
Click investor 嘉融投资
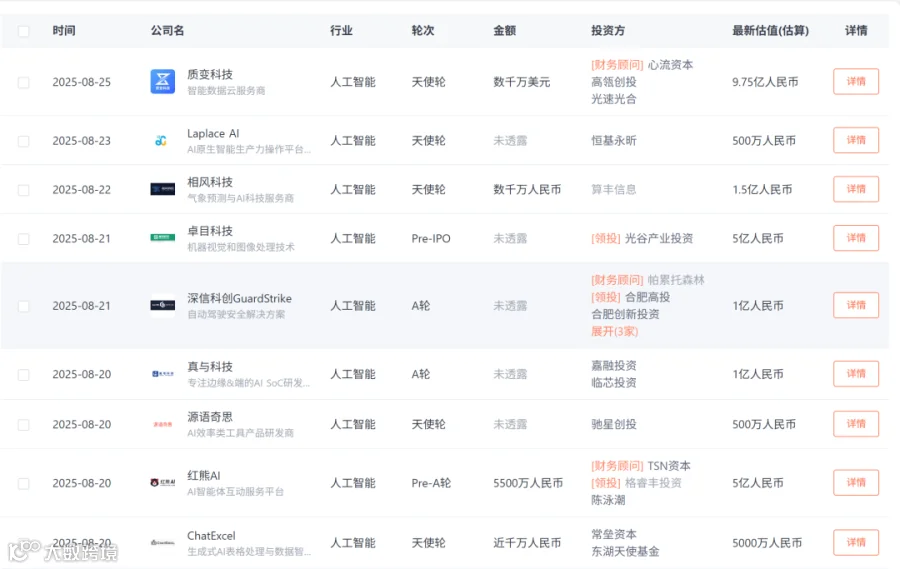[614, 366]
